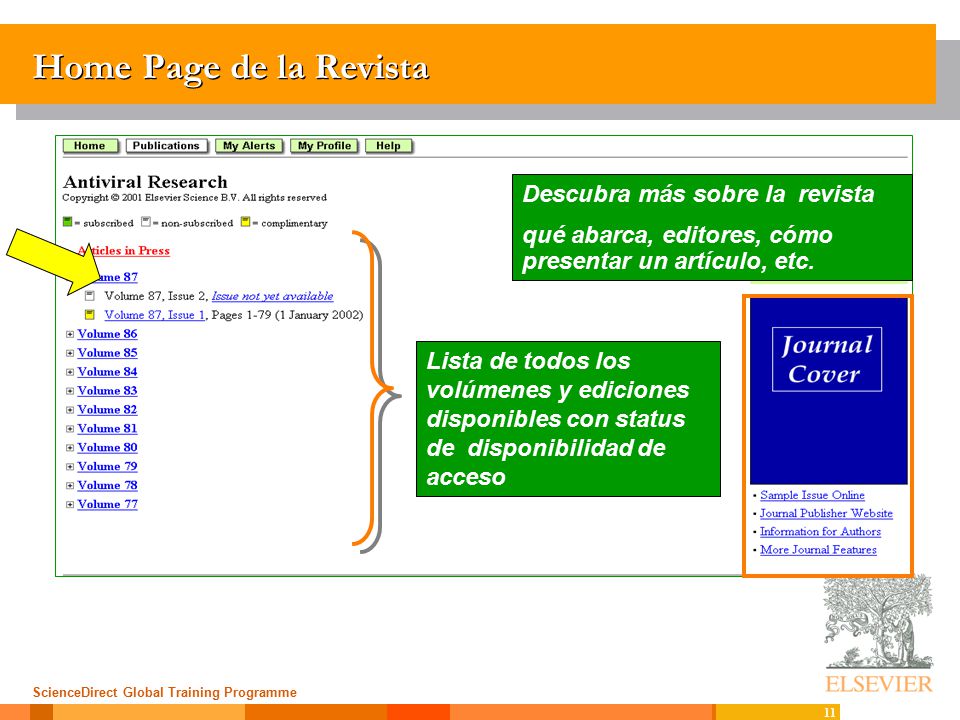Click the green subscribed legend icon

pyautogui.click(x=67, y=222)
